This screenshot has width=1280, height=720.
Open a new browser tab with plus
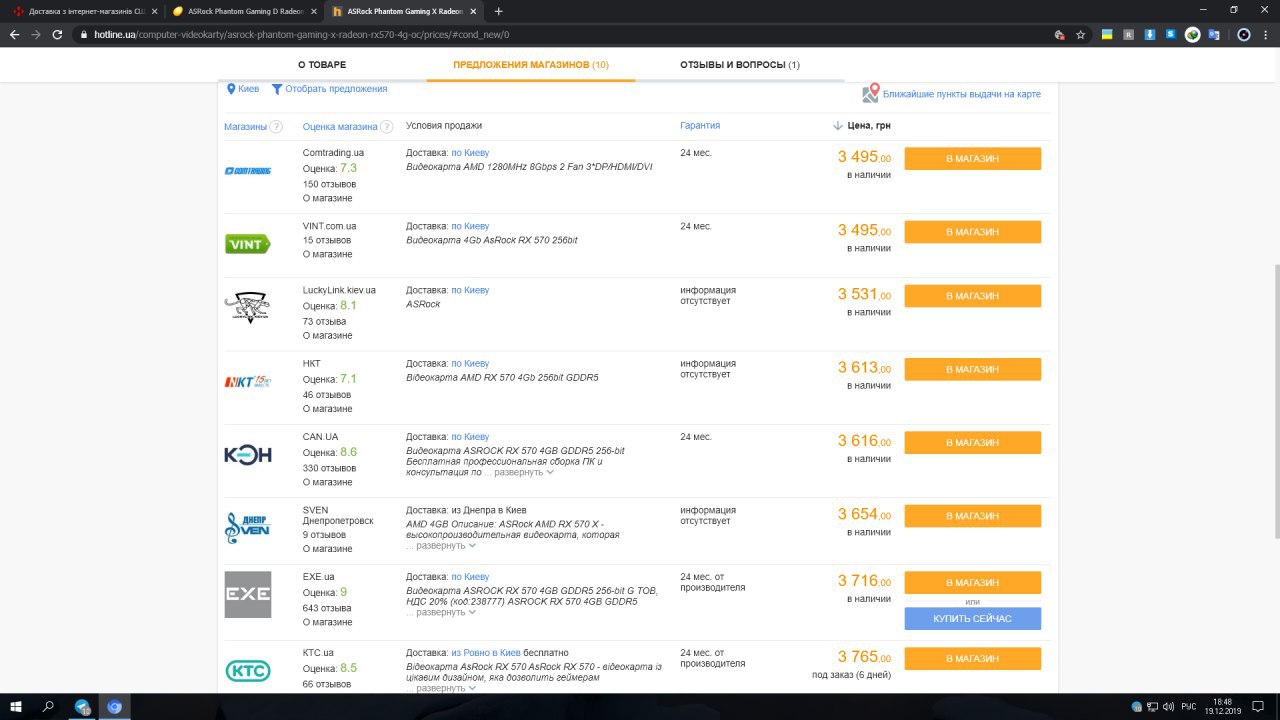499,11
